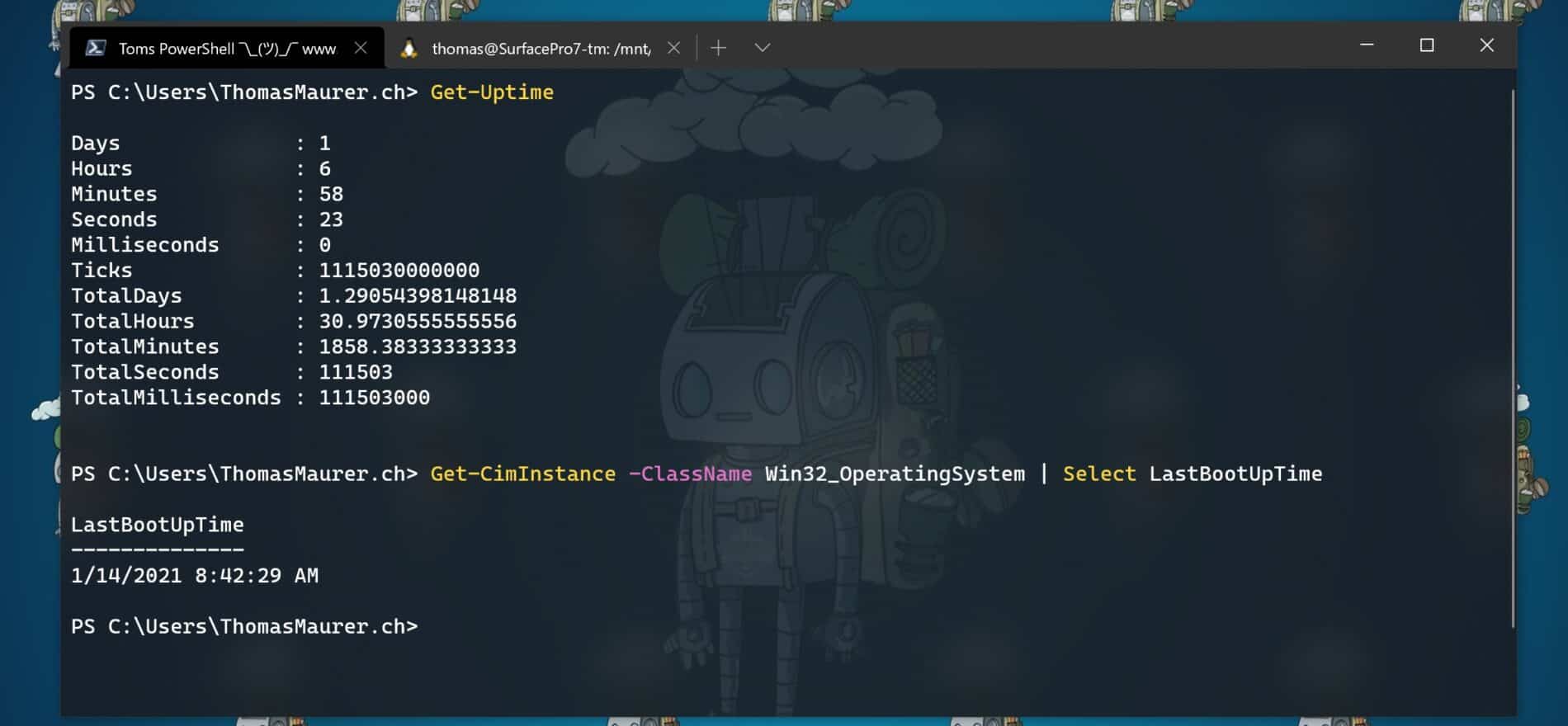The height and width of the screenshot is (726, 1568).
Task: Click the Milliseconds value 0 line
Action: 201,245
